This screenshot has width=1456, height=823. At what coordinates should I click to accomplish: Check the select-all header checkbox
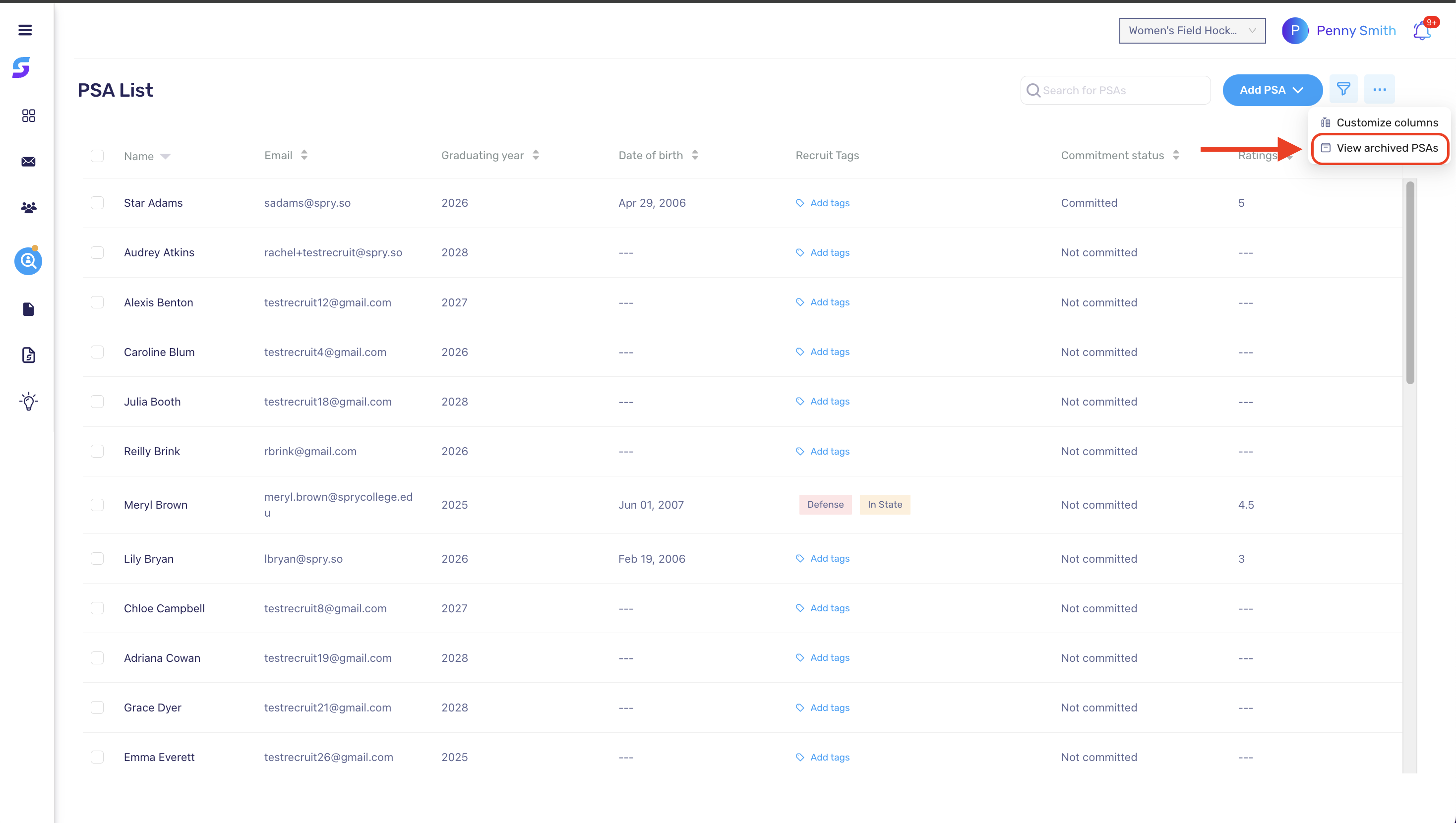[x=97, y=156]
